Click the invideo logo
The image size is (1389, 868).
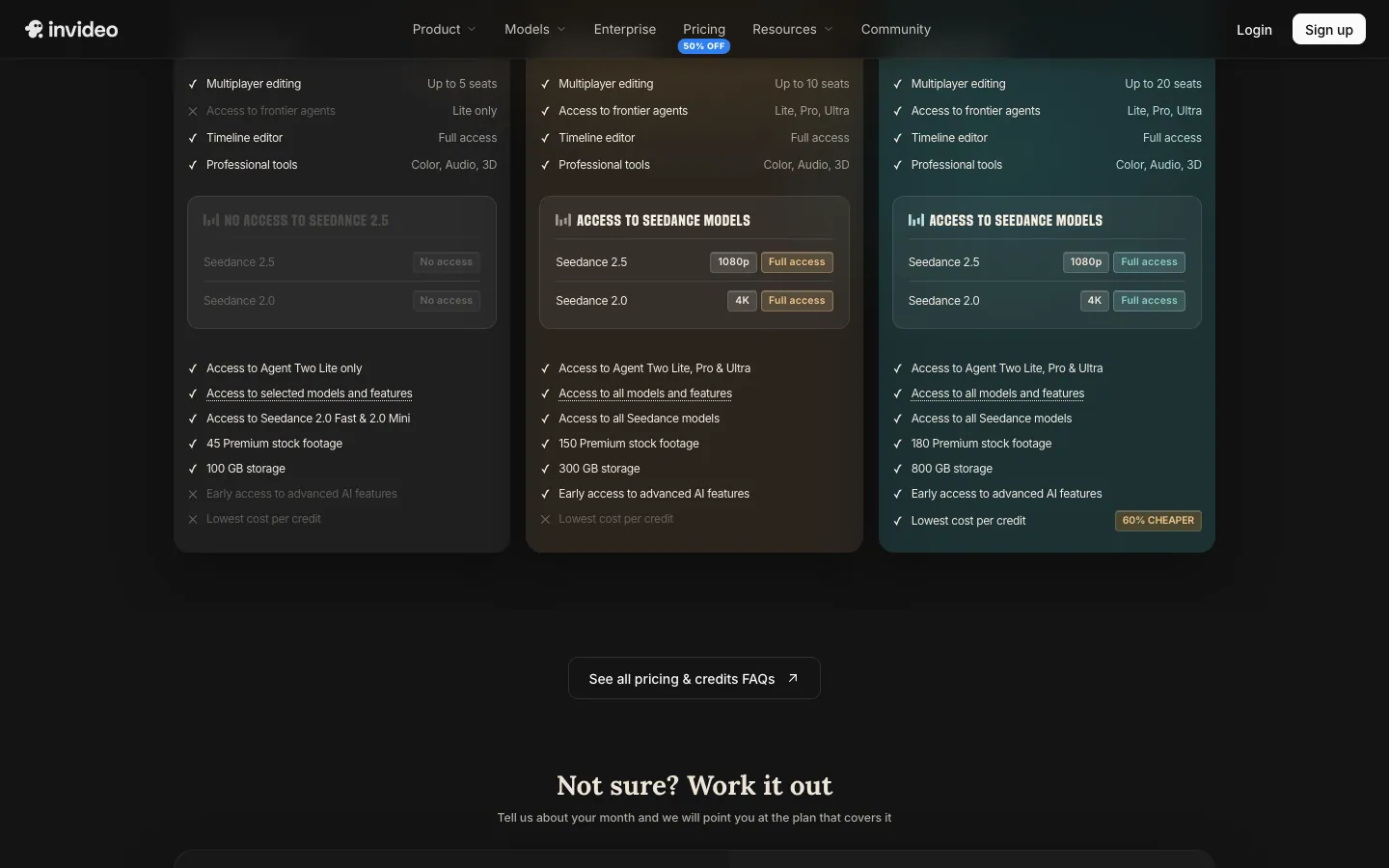[71, 29]
